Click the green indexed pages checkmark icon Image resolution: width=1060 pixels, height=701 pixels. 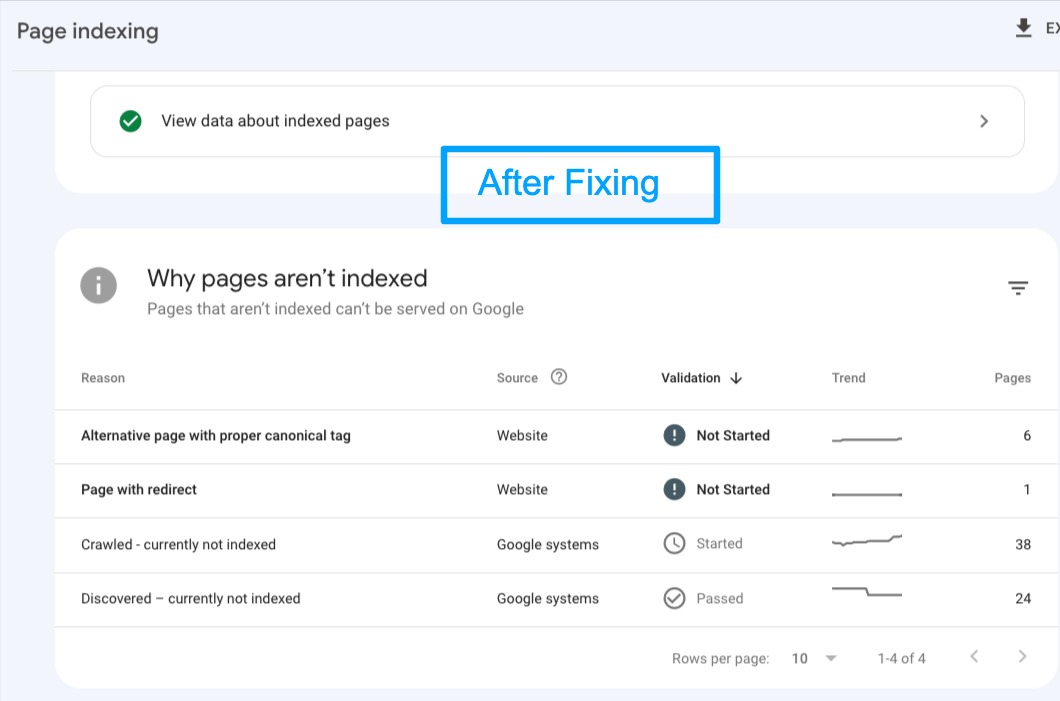[x=130, y=121]
